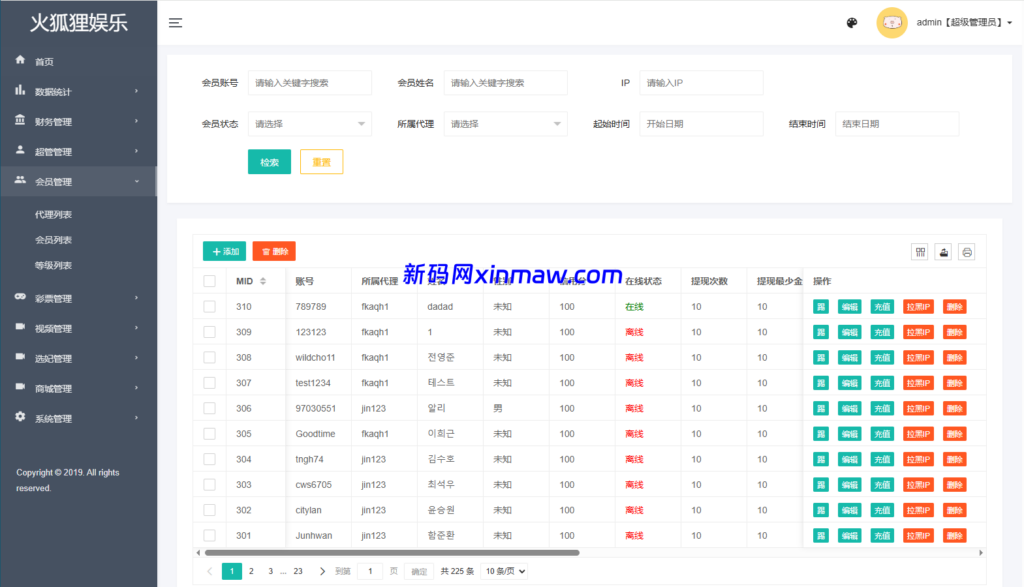This screenshot has width=1024, height=587.
Task: Click the print table icon
Action: [x=967, y=252]
